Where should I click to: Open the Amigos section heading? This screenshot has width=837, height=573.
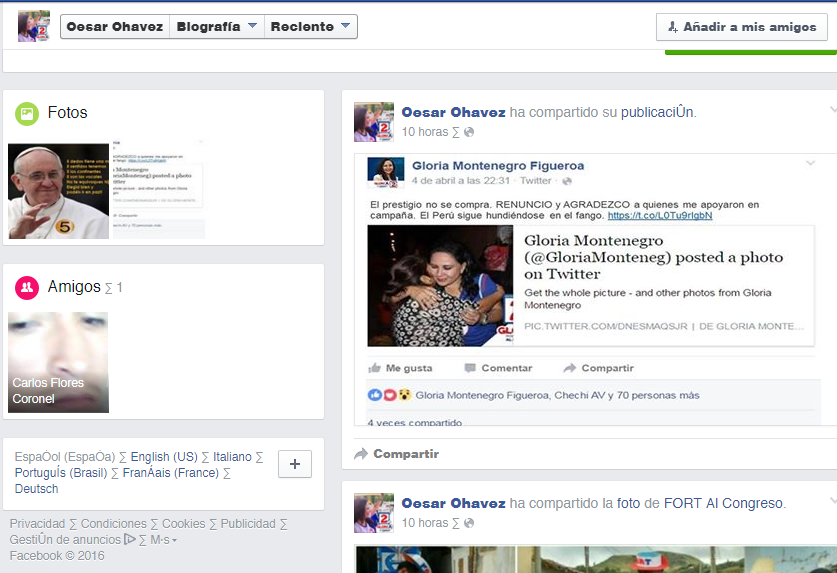tap(74, 287)
